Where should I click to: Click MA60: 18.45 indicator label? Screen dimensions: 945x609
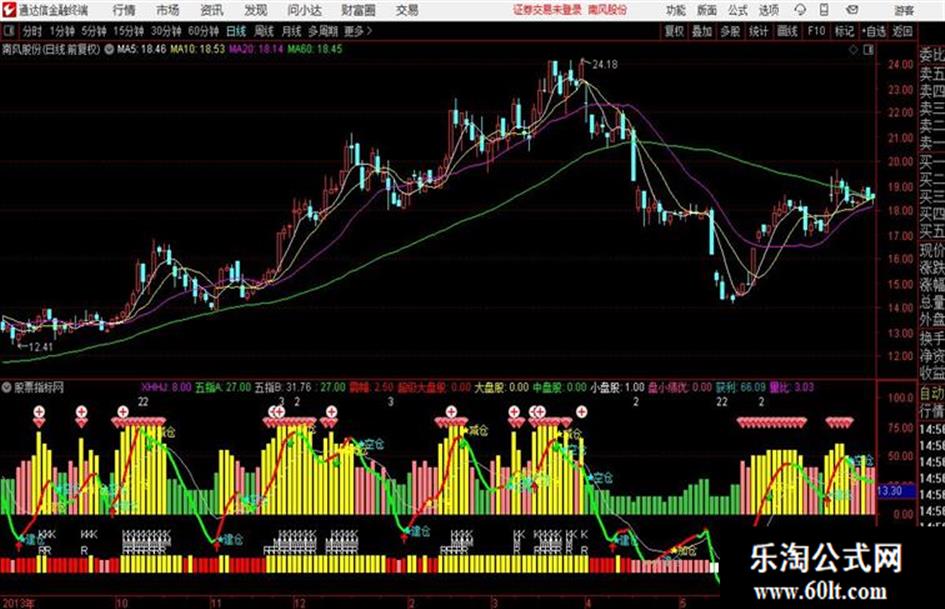click(315, 49)
